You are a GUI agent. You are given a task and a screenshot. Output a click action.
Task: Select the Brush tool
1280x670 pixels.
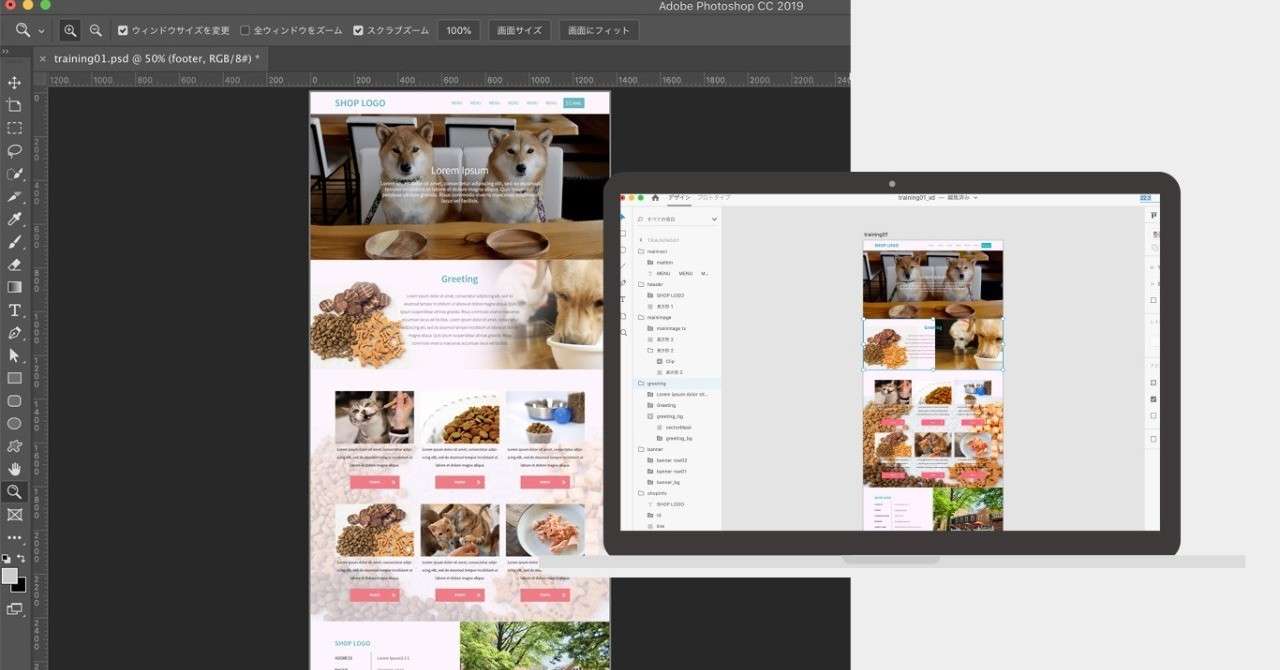click(14, 242)
